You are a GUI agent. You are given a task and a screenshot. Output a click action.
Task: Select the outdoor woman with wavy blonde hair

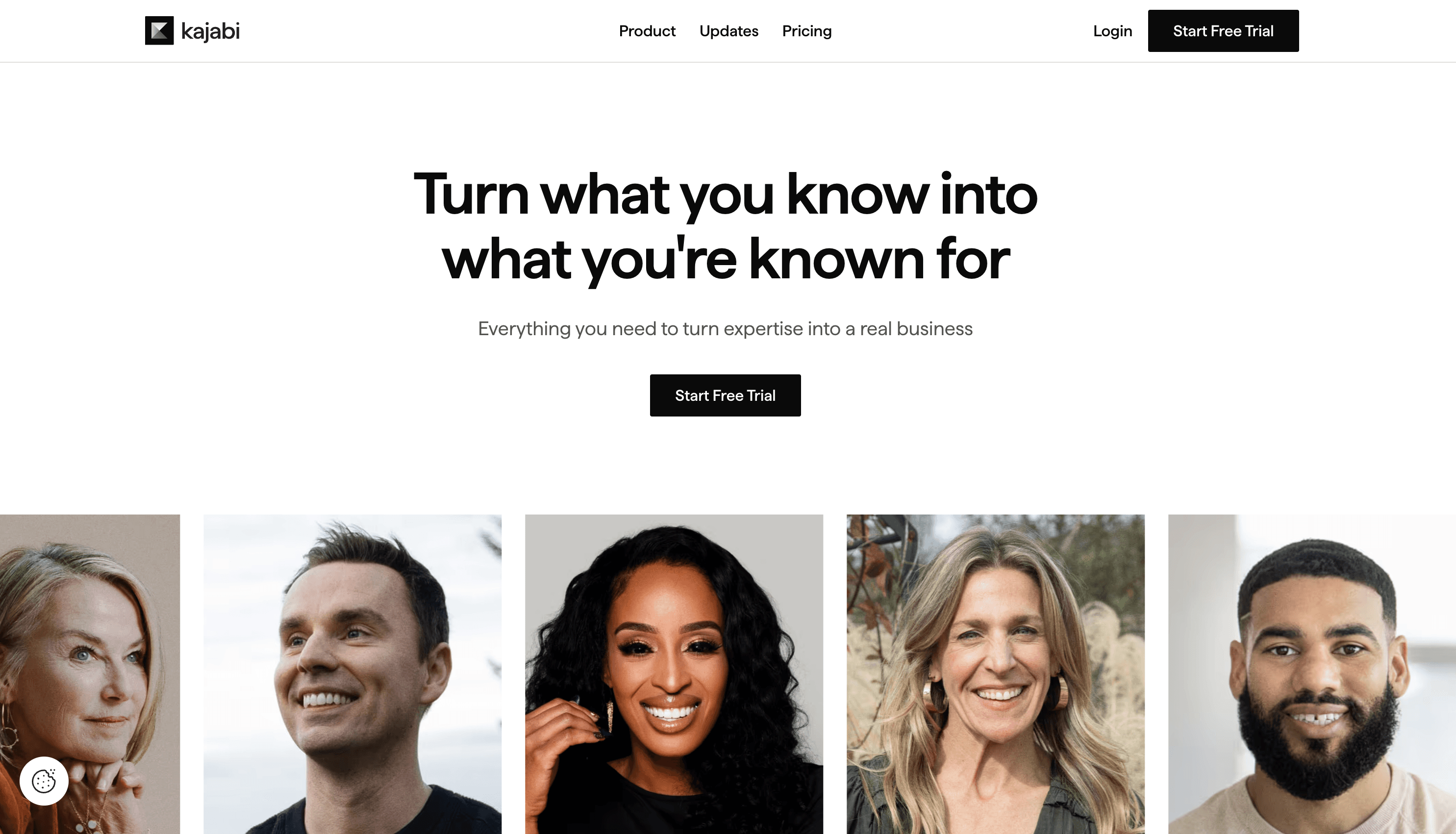coord(996,674)
